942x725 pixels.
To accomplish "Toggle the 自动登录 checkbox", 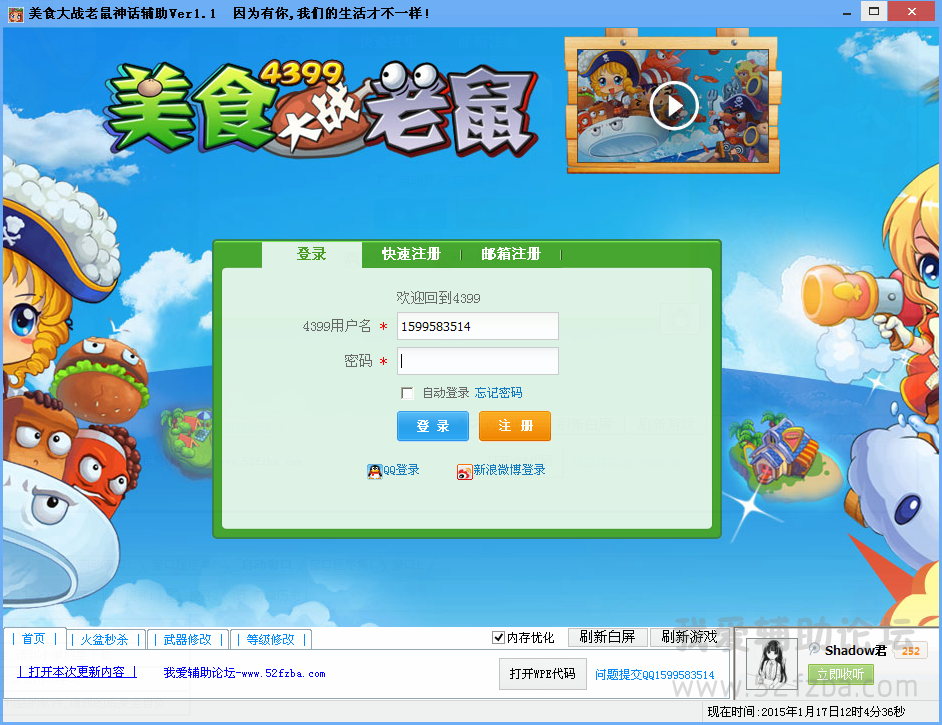I will click(407, 393).
